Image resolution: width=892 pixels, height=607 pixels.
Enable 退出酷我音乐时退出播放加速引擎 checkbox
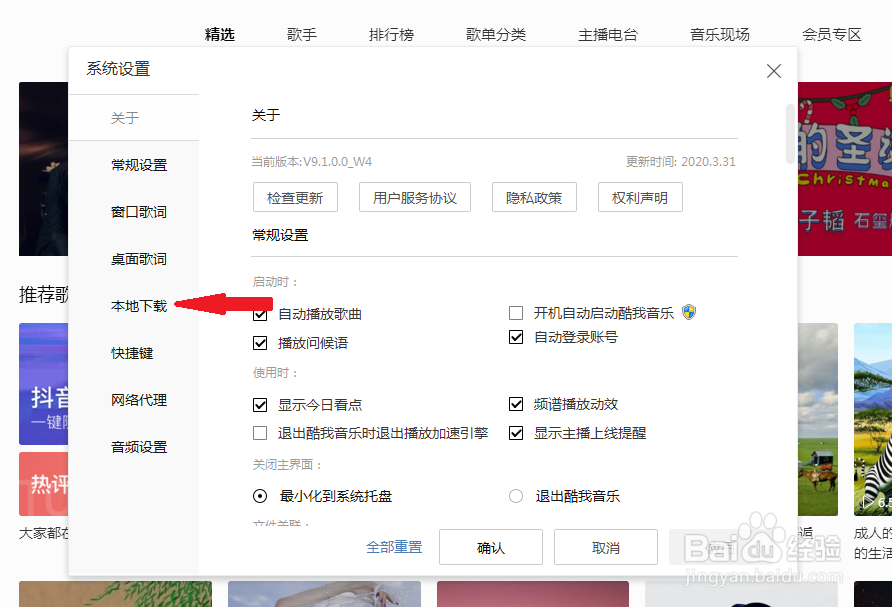click(260, 433)
